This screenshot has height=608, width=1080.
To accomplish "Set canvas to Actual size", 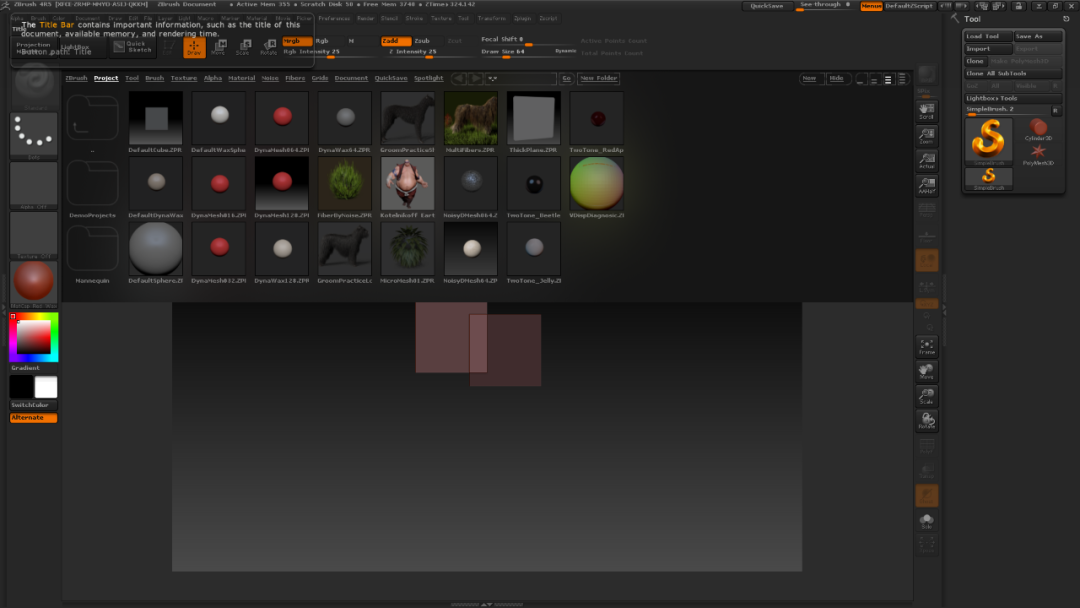I will (x=926, y=160).
